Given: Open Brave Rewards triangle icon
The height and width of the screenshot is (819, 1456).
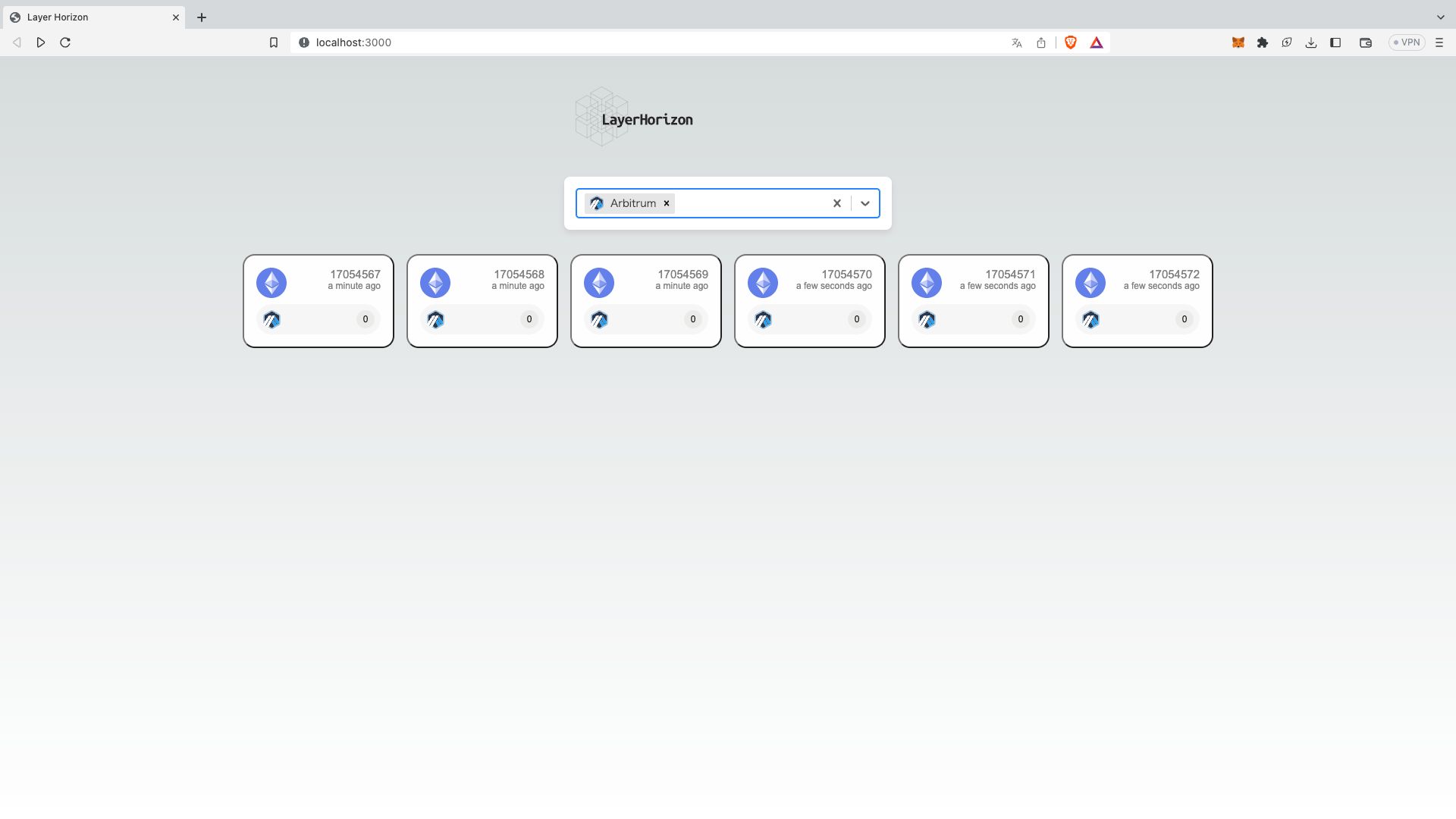Looking at the screenshot, I should tap(1097, 42).
